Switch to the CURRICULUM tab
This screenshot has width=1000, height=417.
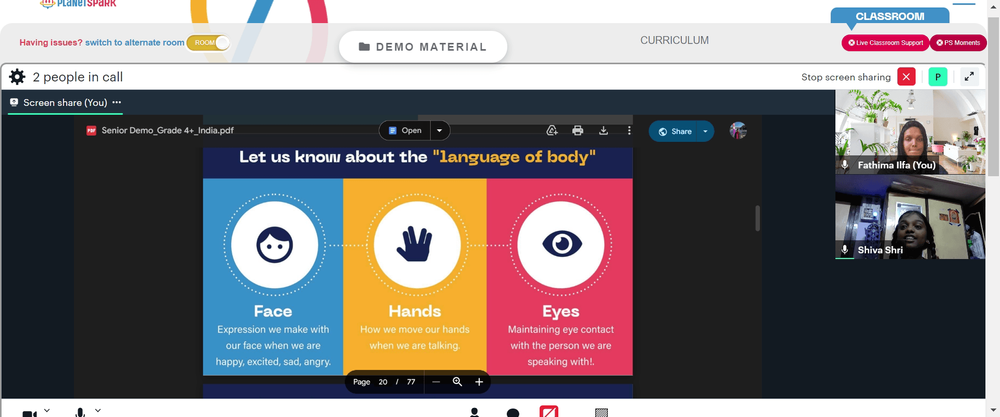pyautogui.click(x=674, y=40)
